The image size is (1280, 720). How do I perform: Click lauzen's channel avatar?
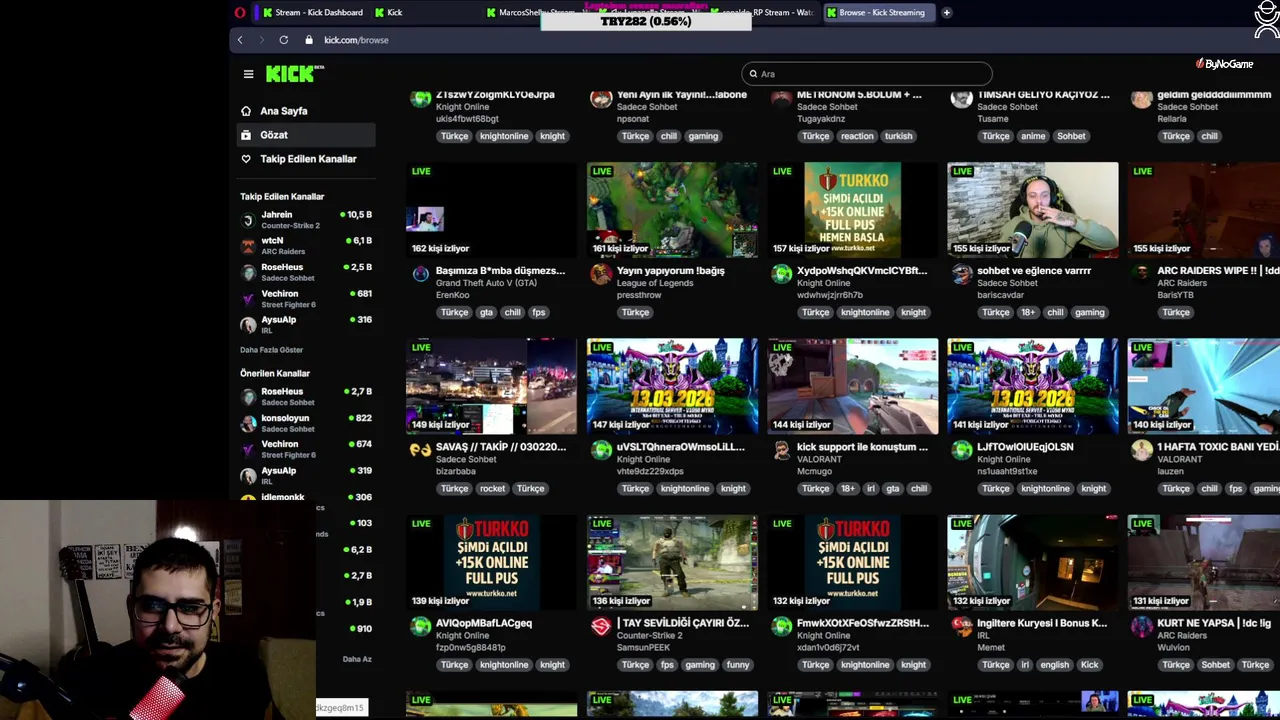[1141, 450]
